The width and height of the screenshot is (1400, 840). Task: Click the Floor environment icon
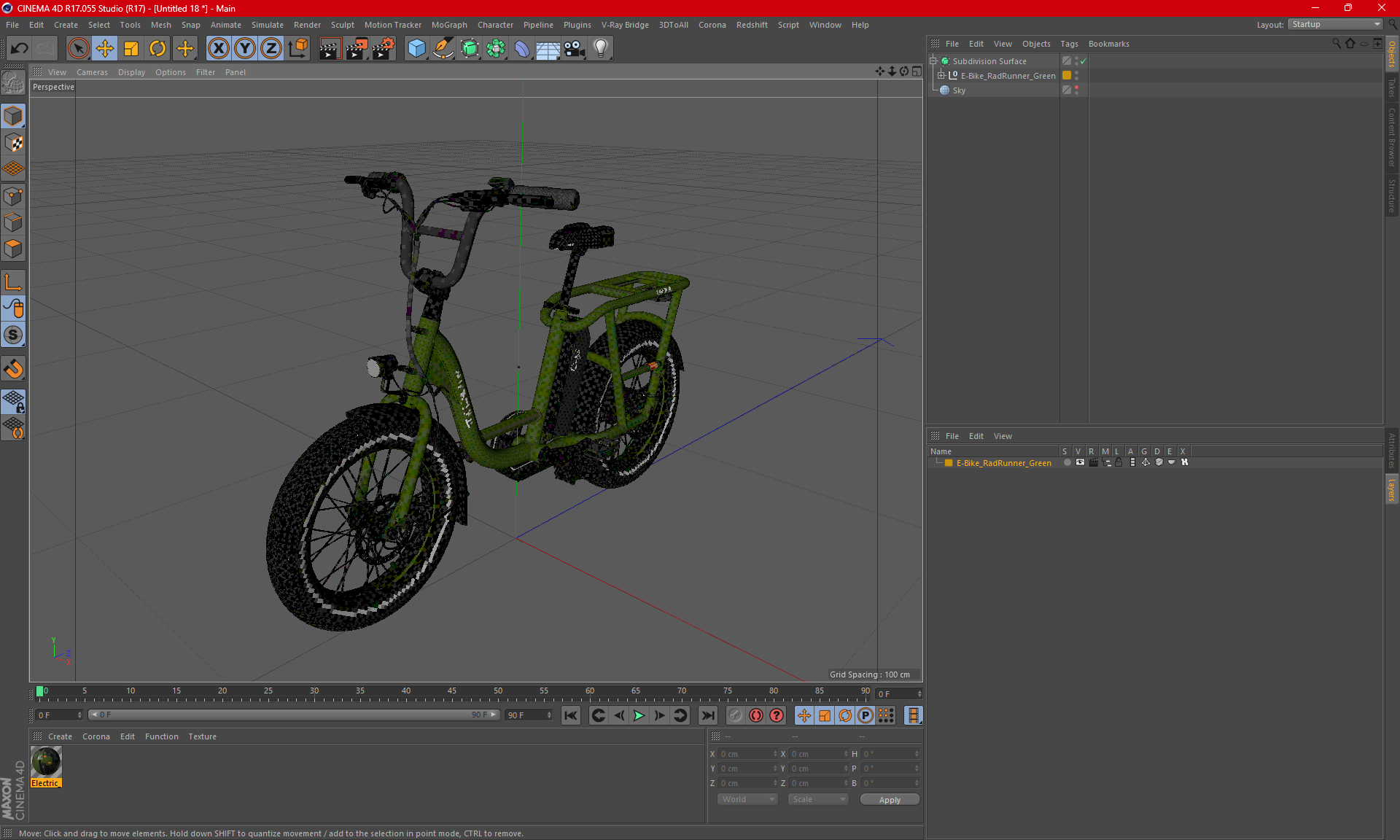(548, 49)
